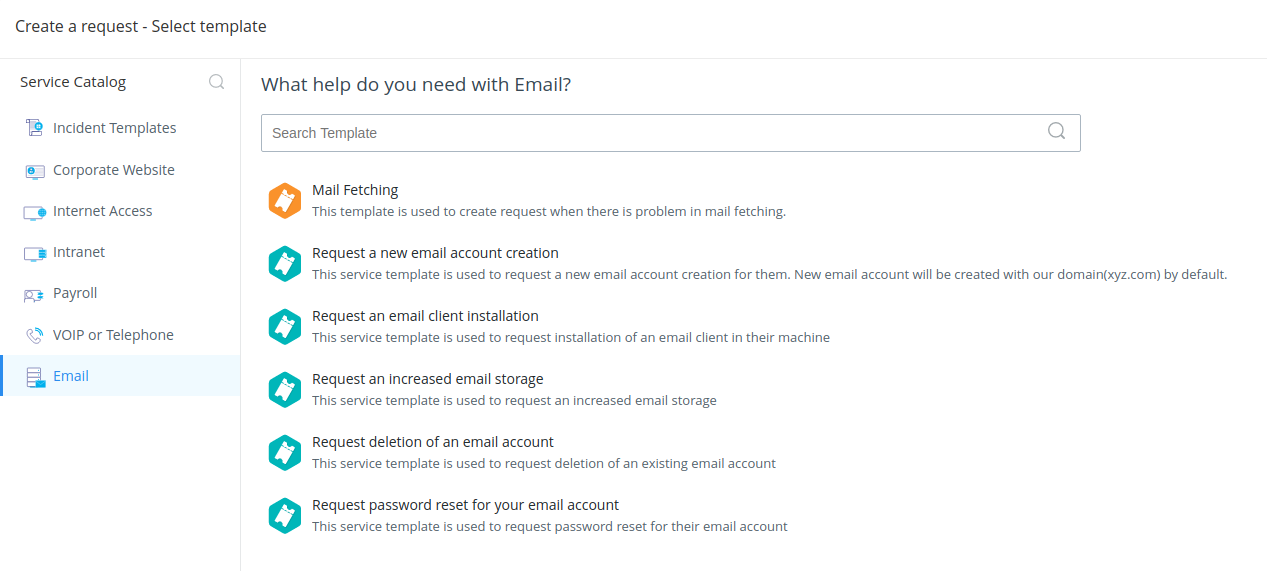Click the orange Mail Fetching template icon
This screenshot has height=571, width=1267.
coord(285,200)
